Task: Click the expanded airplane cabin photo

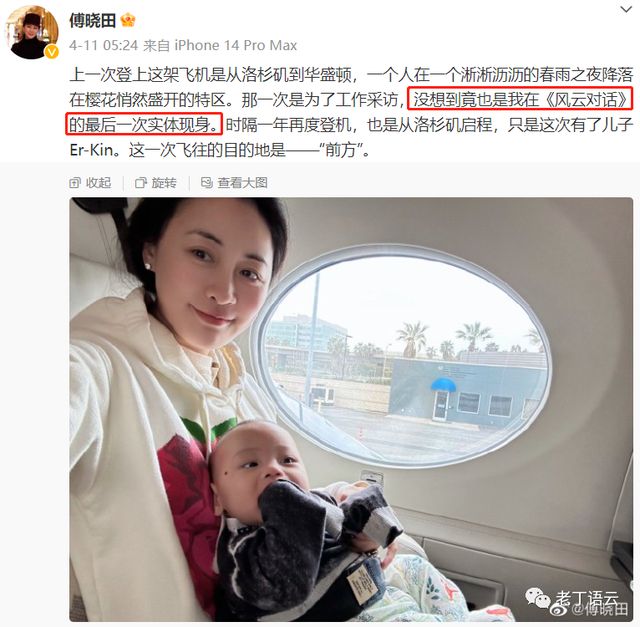Action: click(351, 409)
